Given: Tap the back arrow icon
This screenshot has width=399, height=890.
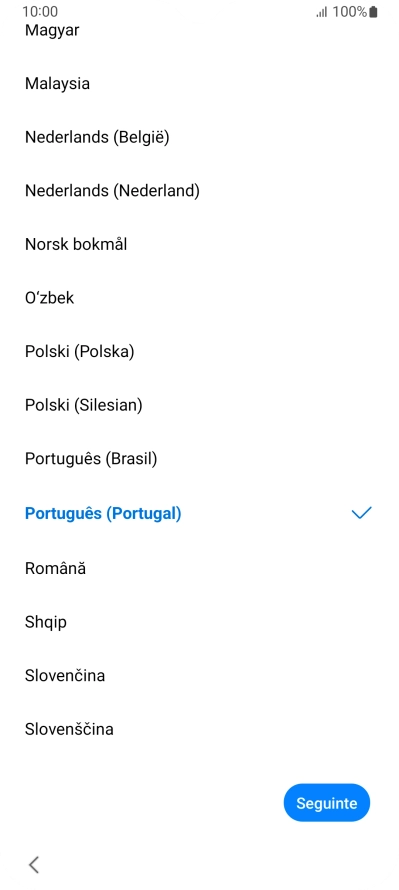Looking at the screenshot, I should pos(34,864).
